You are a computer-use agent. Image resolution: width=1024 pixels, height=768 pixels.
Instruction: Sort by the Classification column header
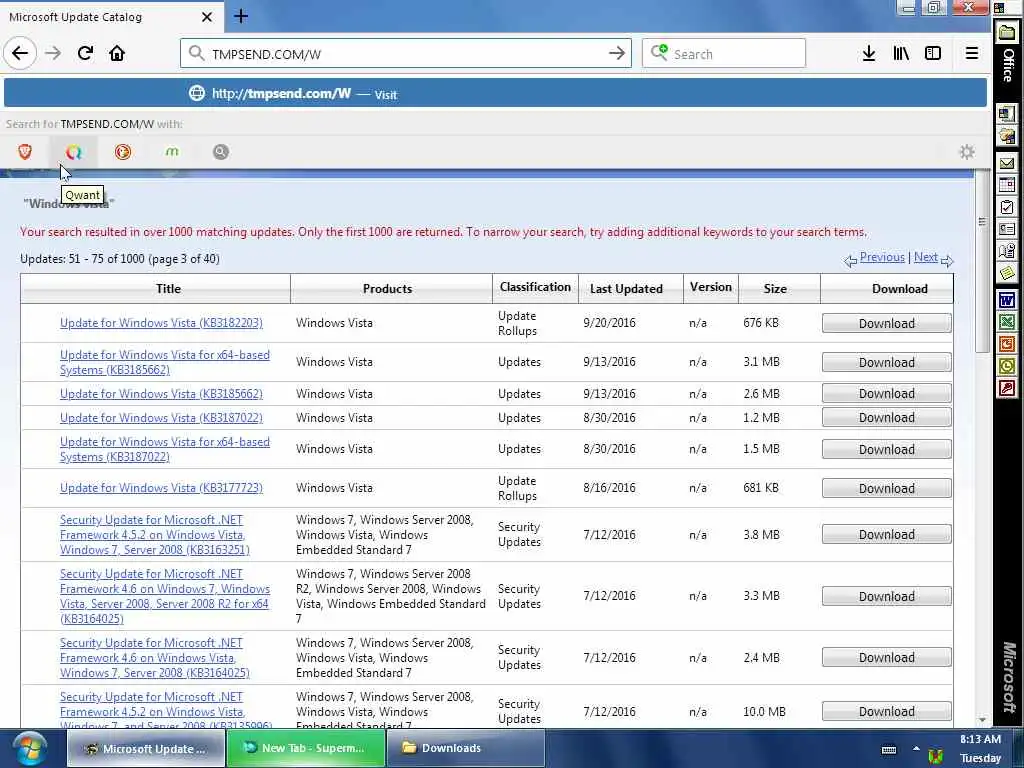click(535, 287)
